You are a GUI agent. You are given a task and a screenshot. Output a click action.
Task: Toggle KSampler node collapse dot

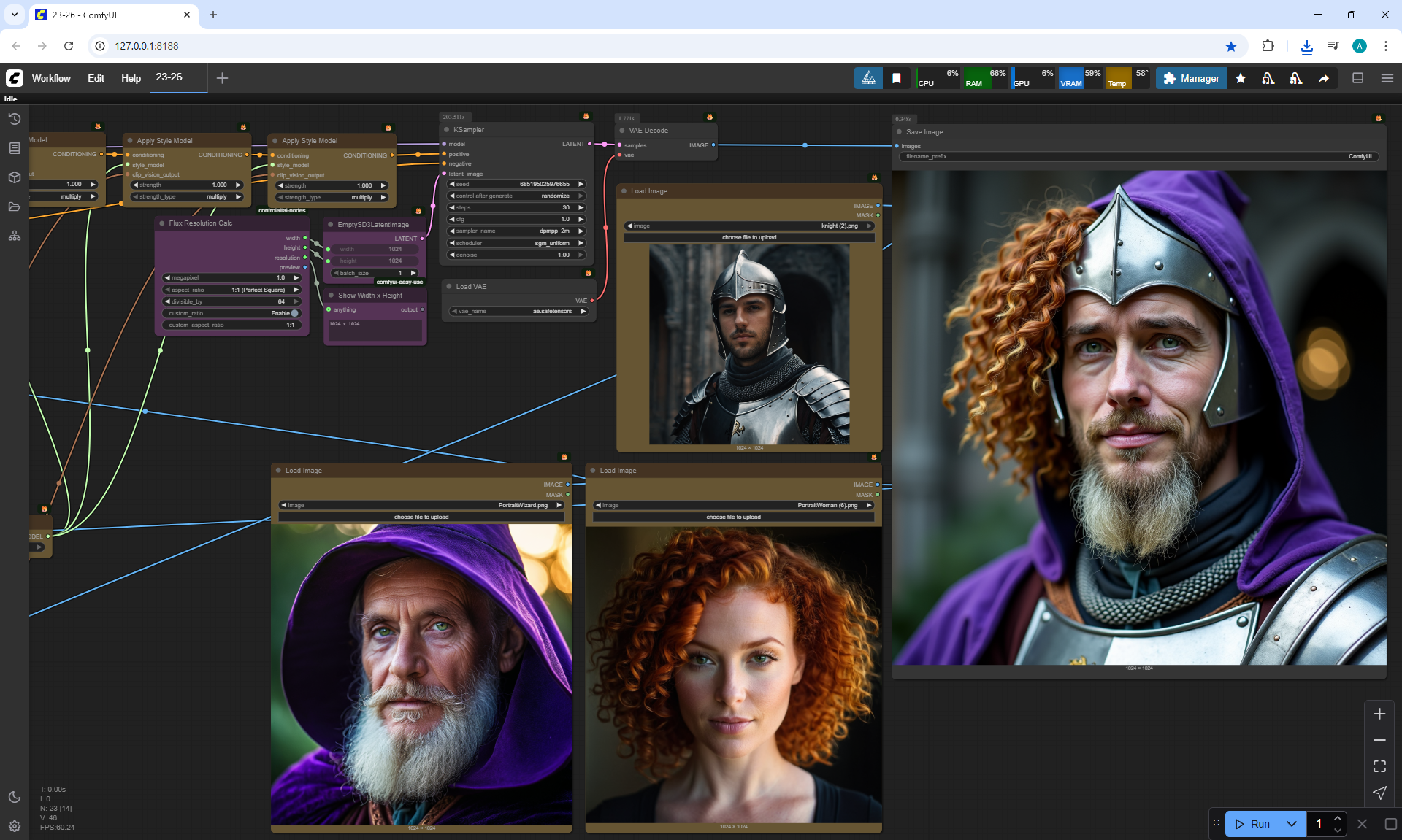coord(446,130)
